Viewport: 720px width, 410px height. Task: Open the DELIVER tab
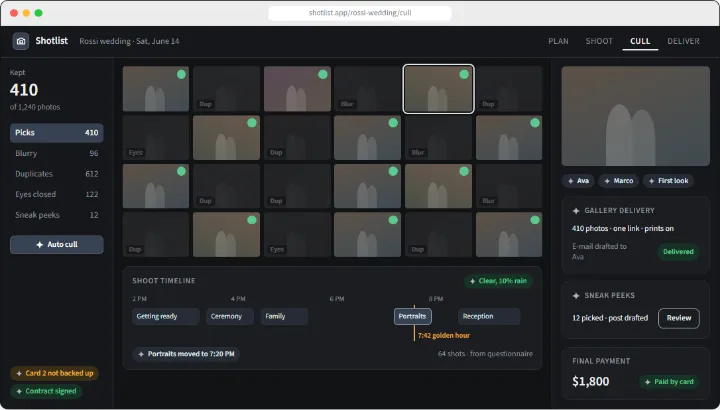(x=683, y=41)
